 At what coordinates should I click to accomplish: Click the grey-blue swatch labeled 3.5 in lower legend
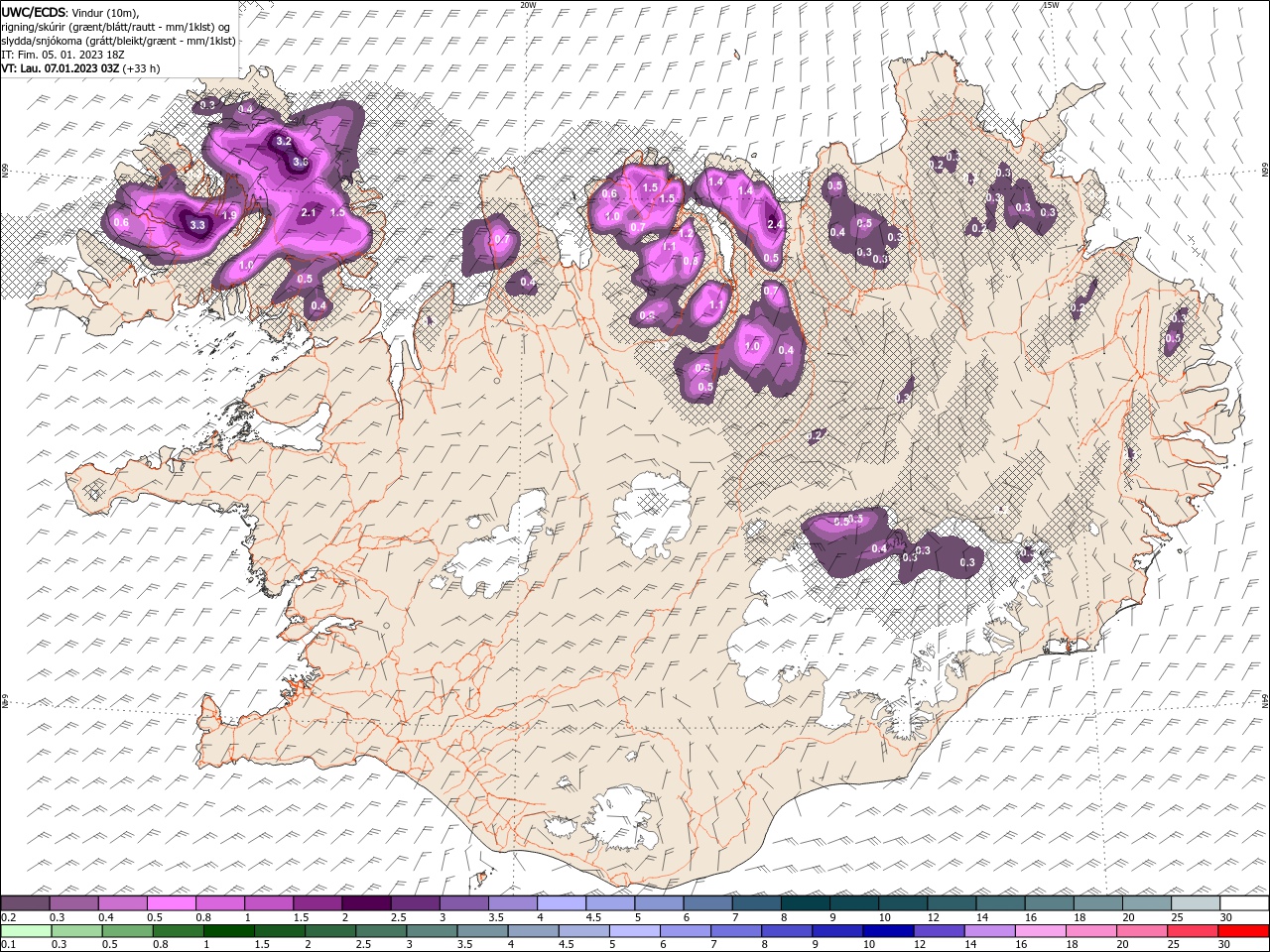coord(481,931)
